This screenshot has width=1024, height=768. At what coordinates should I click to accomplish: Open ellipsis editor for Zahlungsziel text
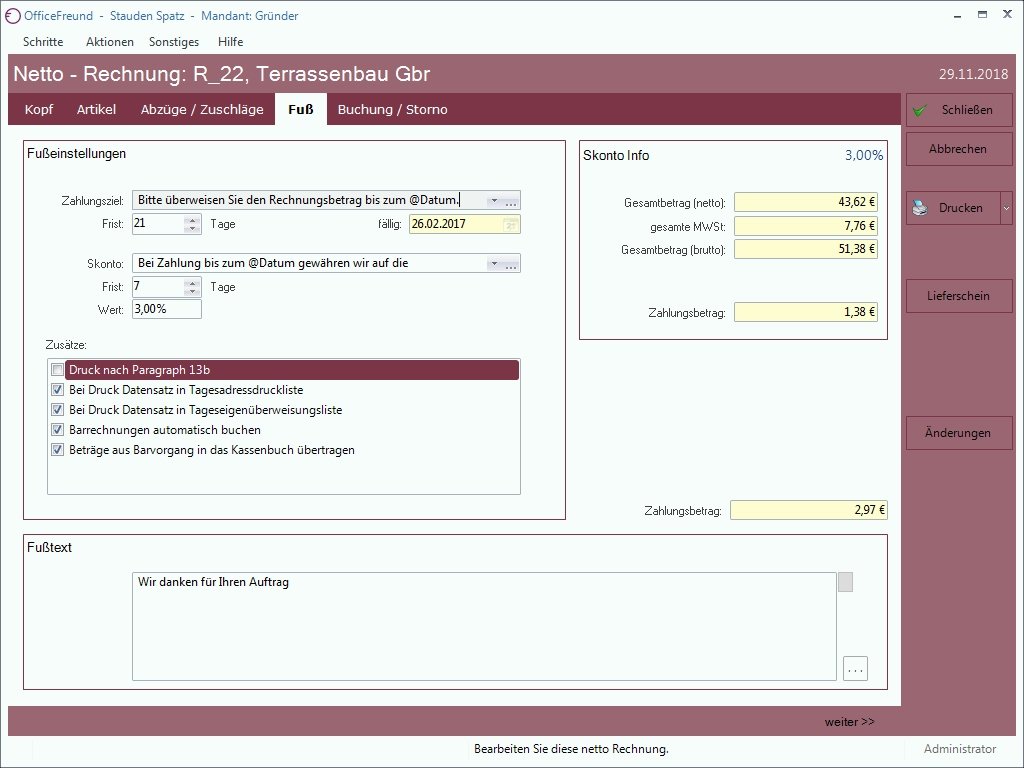tap(511, 200)
